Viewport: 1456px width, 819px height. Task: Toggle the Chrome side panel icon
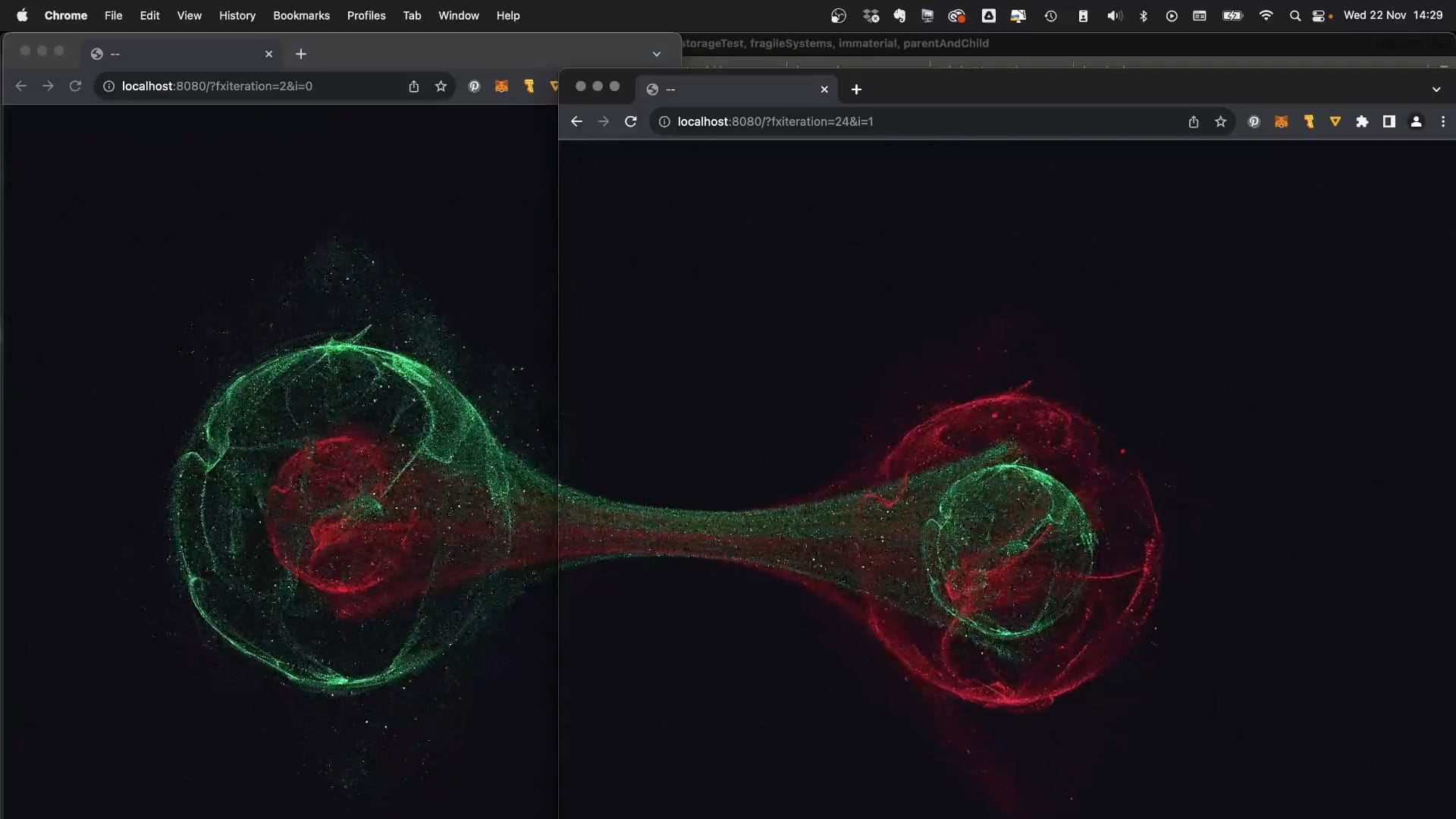click(x=1389, y=121)
